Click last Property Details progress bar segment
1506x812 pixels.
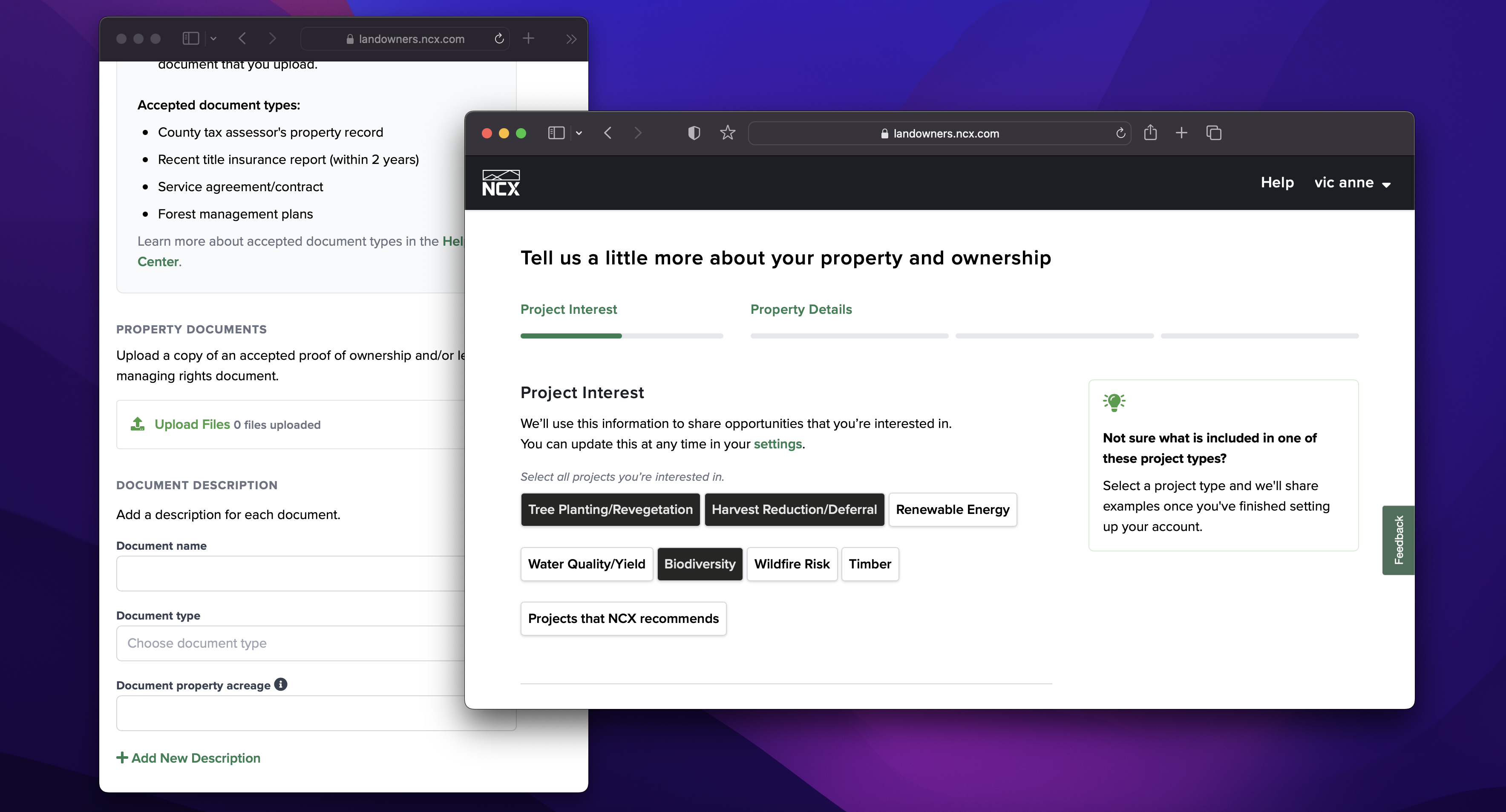pos(1260,336)
